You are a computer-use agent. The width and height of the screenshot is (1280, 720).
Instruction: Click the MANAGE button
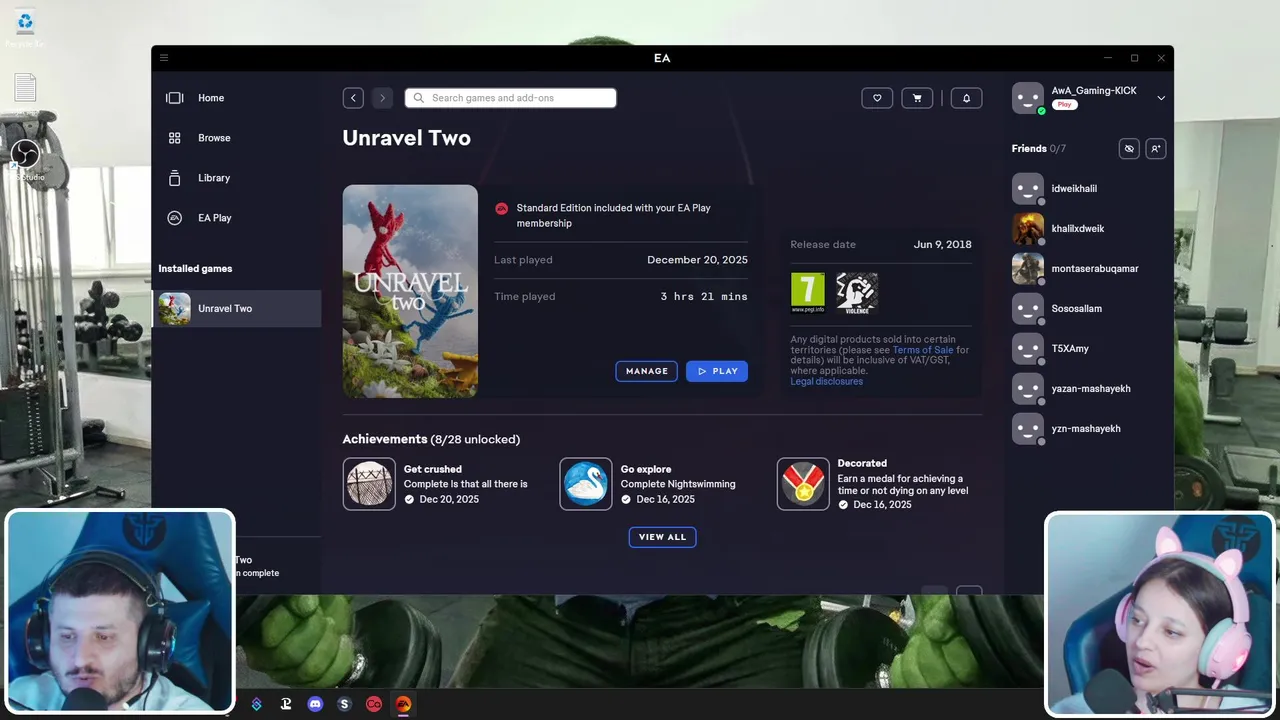pyautogui.click(x=646, y=371)
